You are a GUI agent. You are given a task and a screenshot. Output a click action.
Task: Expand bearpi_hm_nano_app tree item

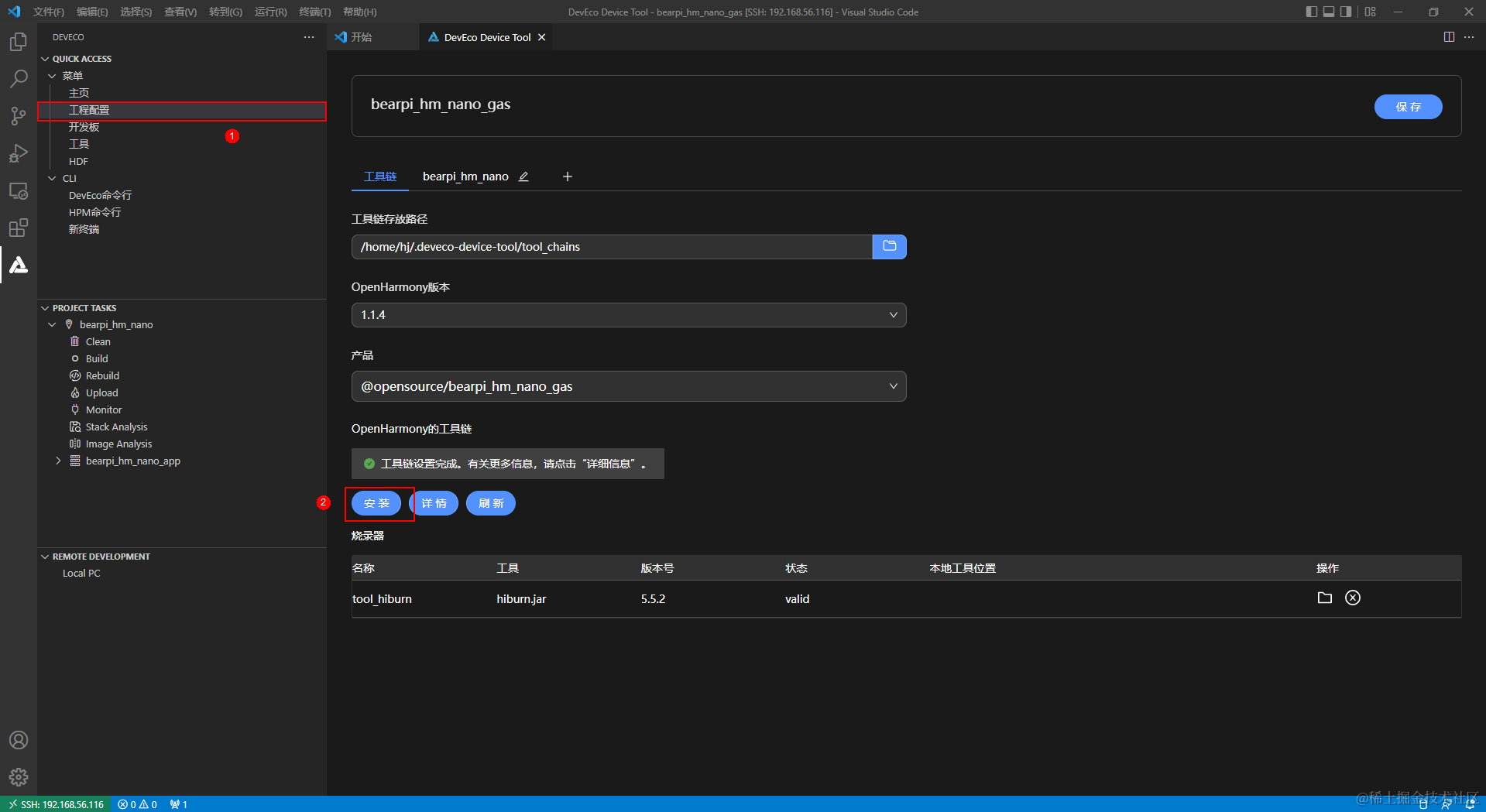click(58, 461)
